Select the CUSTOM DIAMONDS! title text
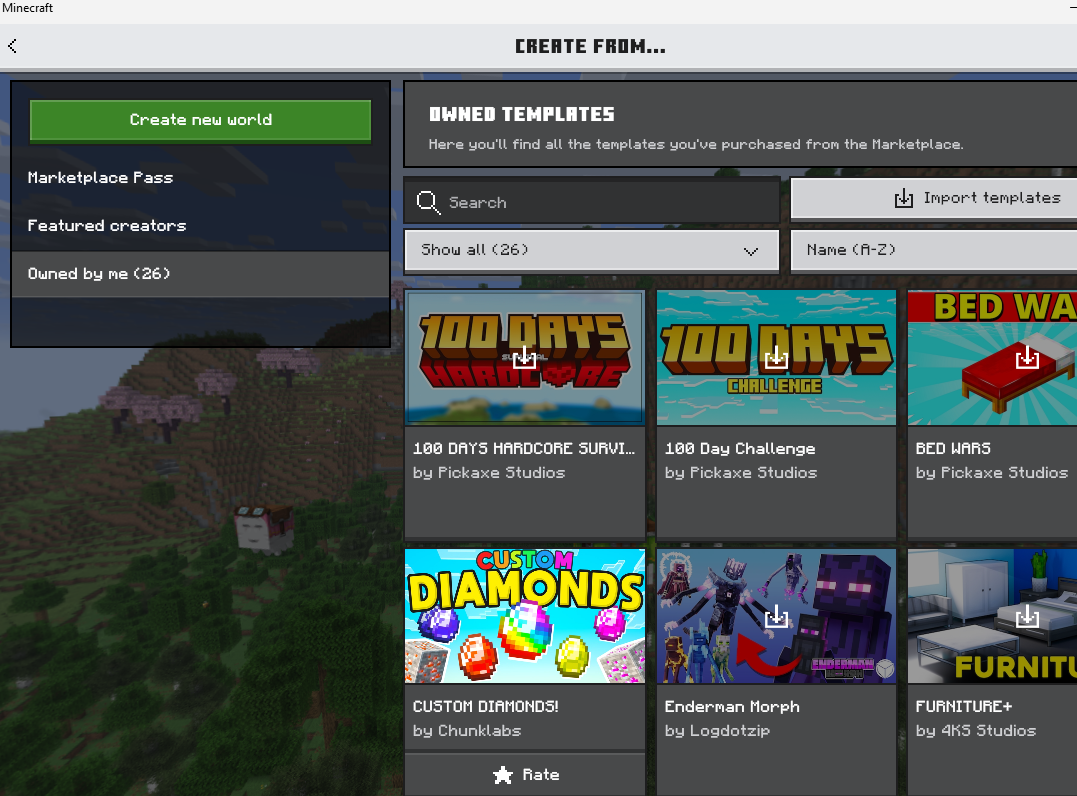 486,707
